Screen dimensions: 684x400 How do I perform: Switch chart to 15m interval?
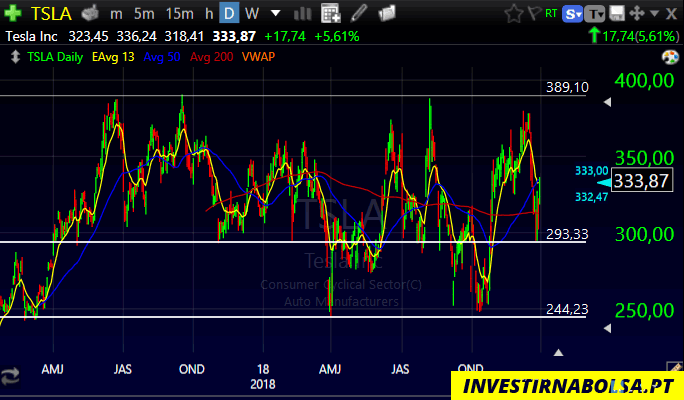tap(179, 14)
